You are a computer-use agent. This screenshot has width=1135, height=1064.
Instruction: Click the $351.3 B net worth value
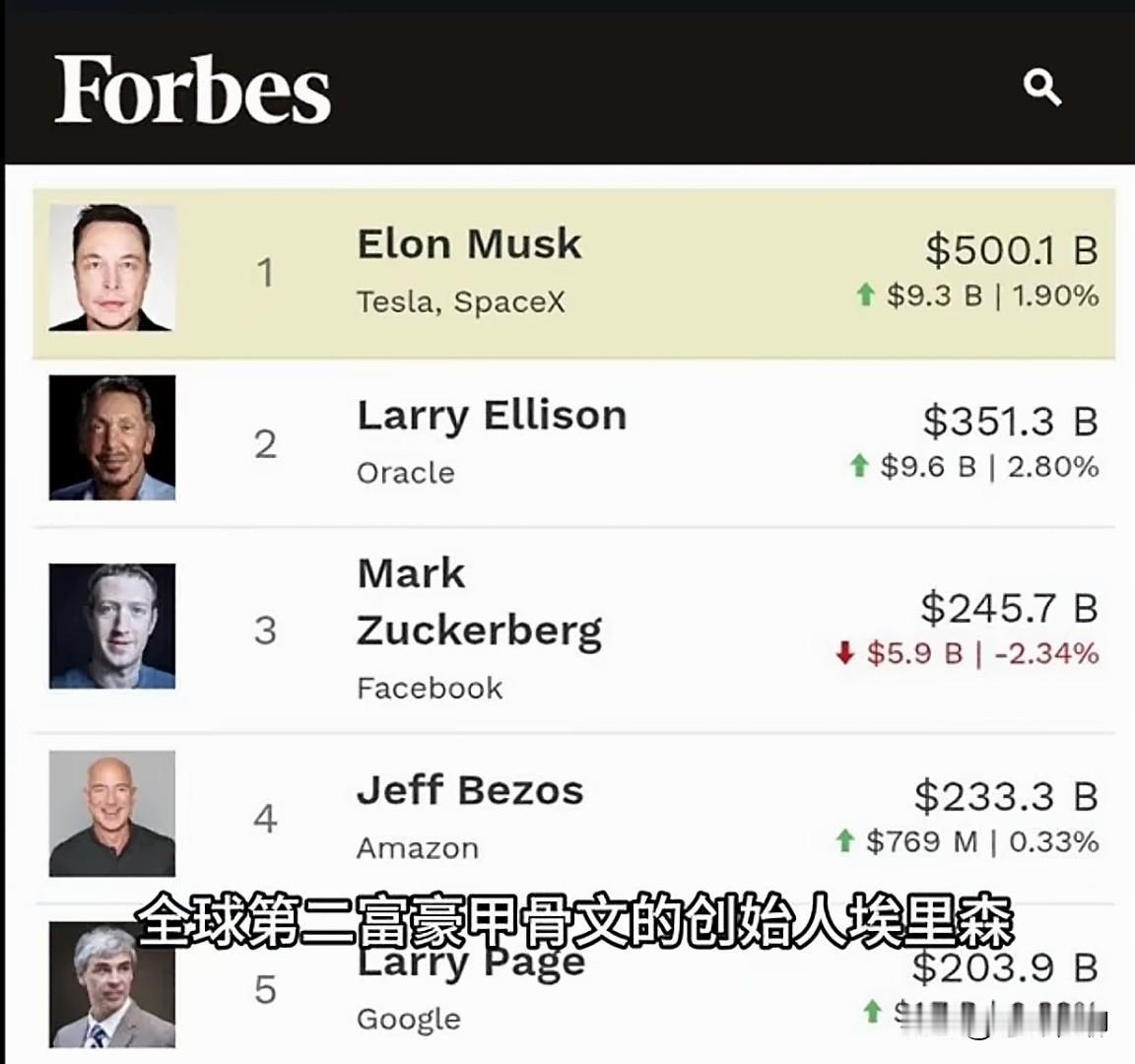(x=1010, y=422)
